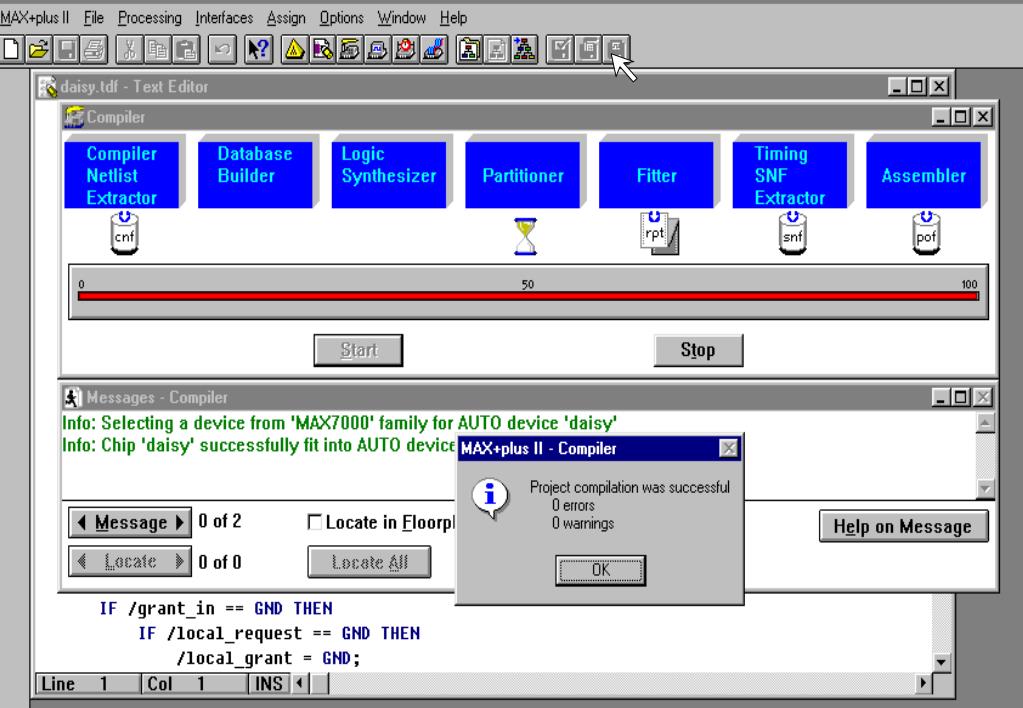Open the Timing Analyzer red clock icon
This screenshot has height=708, width=1023.
pos(405,50)
